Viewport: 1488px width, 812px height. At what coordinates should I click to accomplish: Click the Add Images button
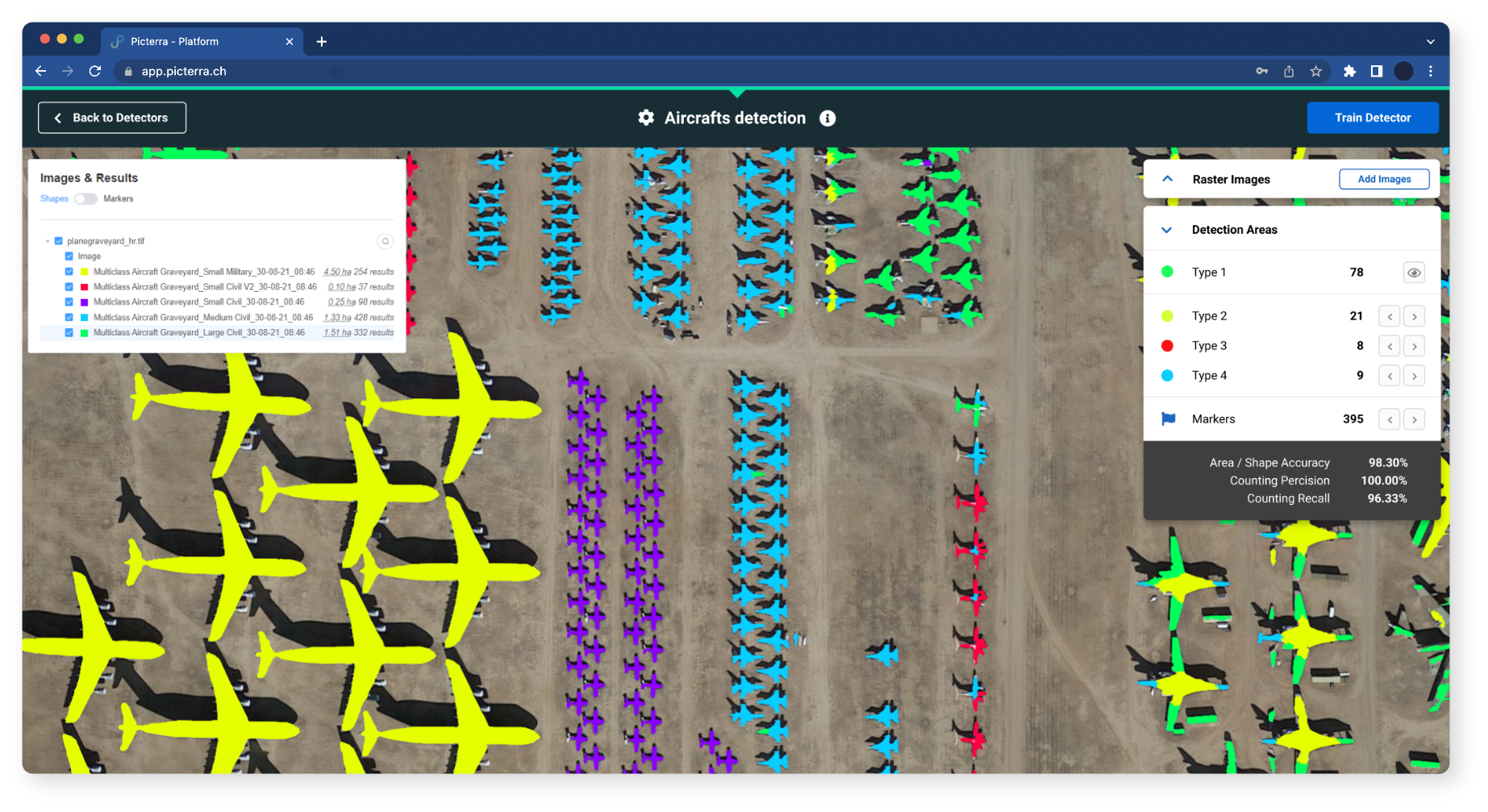coord(1384,179)
